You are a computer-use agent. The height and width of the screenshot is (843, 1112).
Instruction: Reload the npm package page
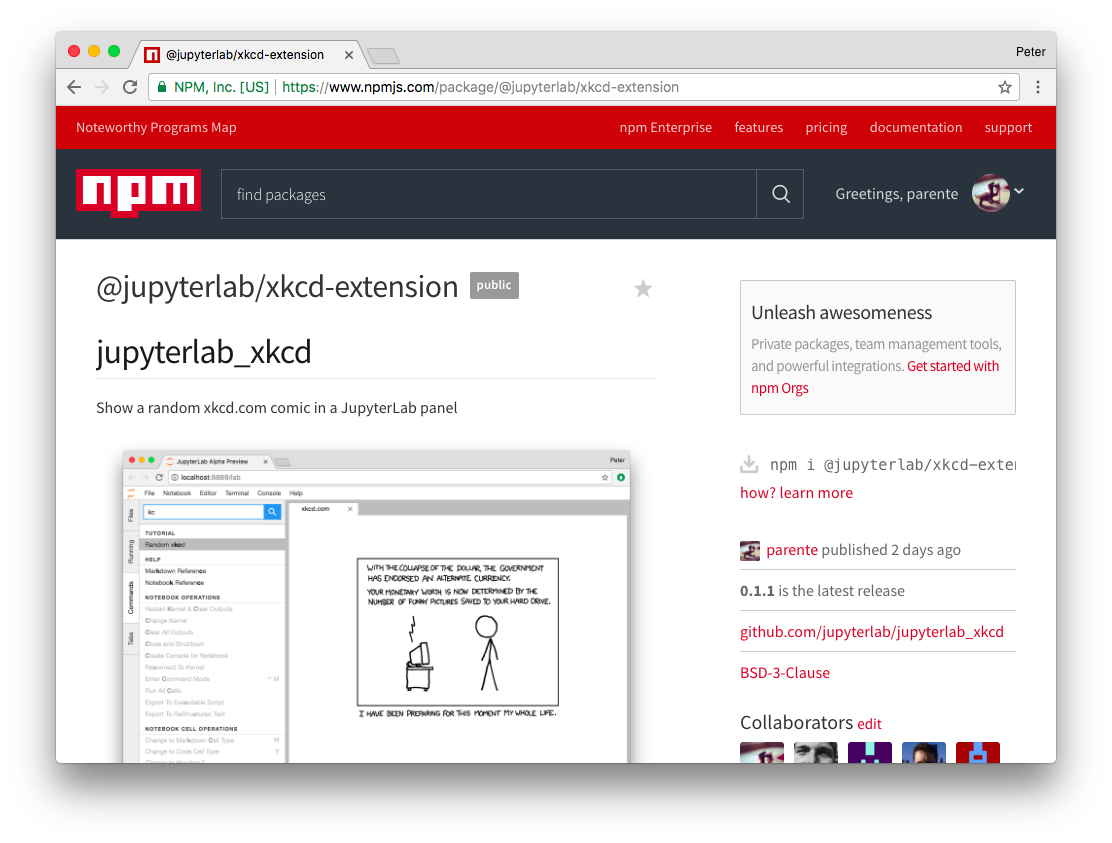(x=130, y=87)
